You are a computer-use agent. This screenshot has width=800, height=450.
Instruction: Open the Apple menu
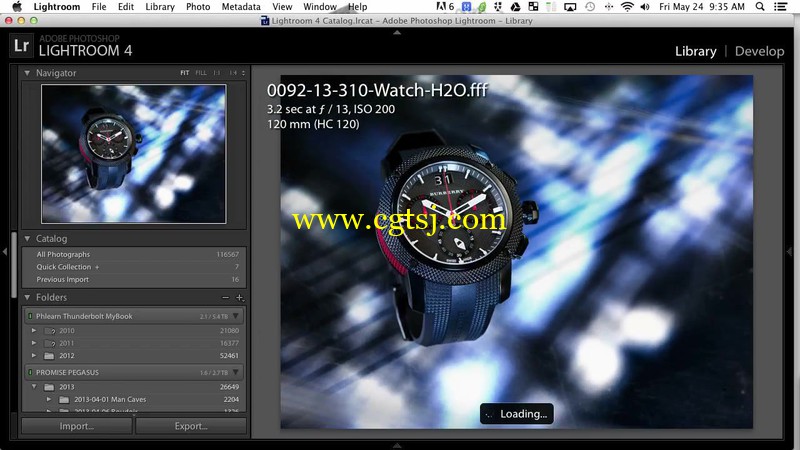(x=17, y=7)
